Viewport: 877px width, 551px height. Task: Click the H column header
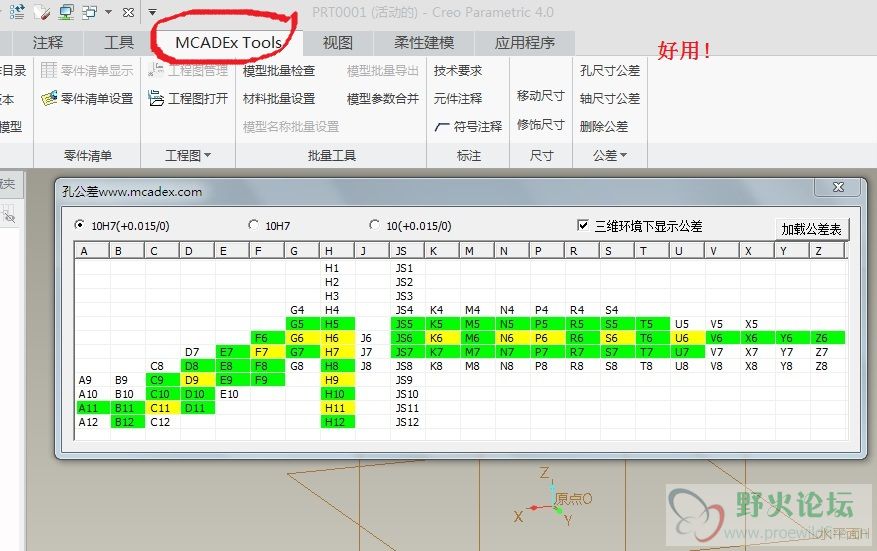(337, 251)
